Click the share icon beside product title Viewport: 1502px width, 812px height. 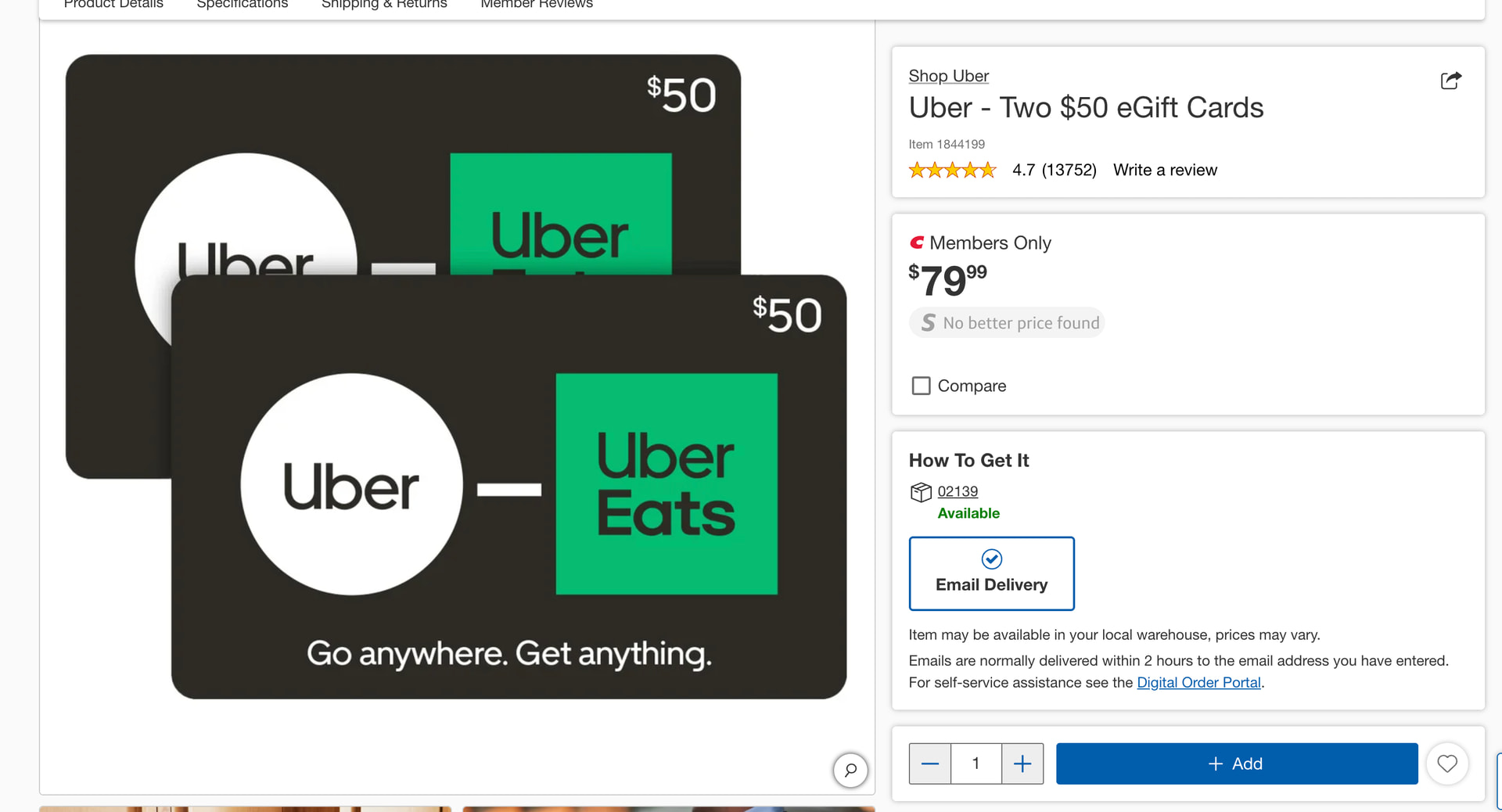coord(1450,81)
